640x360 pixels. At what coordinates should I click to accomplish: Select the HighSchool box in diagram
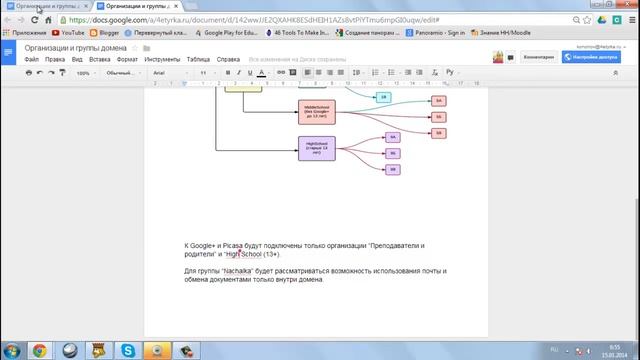pos(317,149)
